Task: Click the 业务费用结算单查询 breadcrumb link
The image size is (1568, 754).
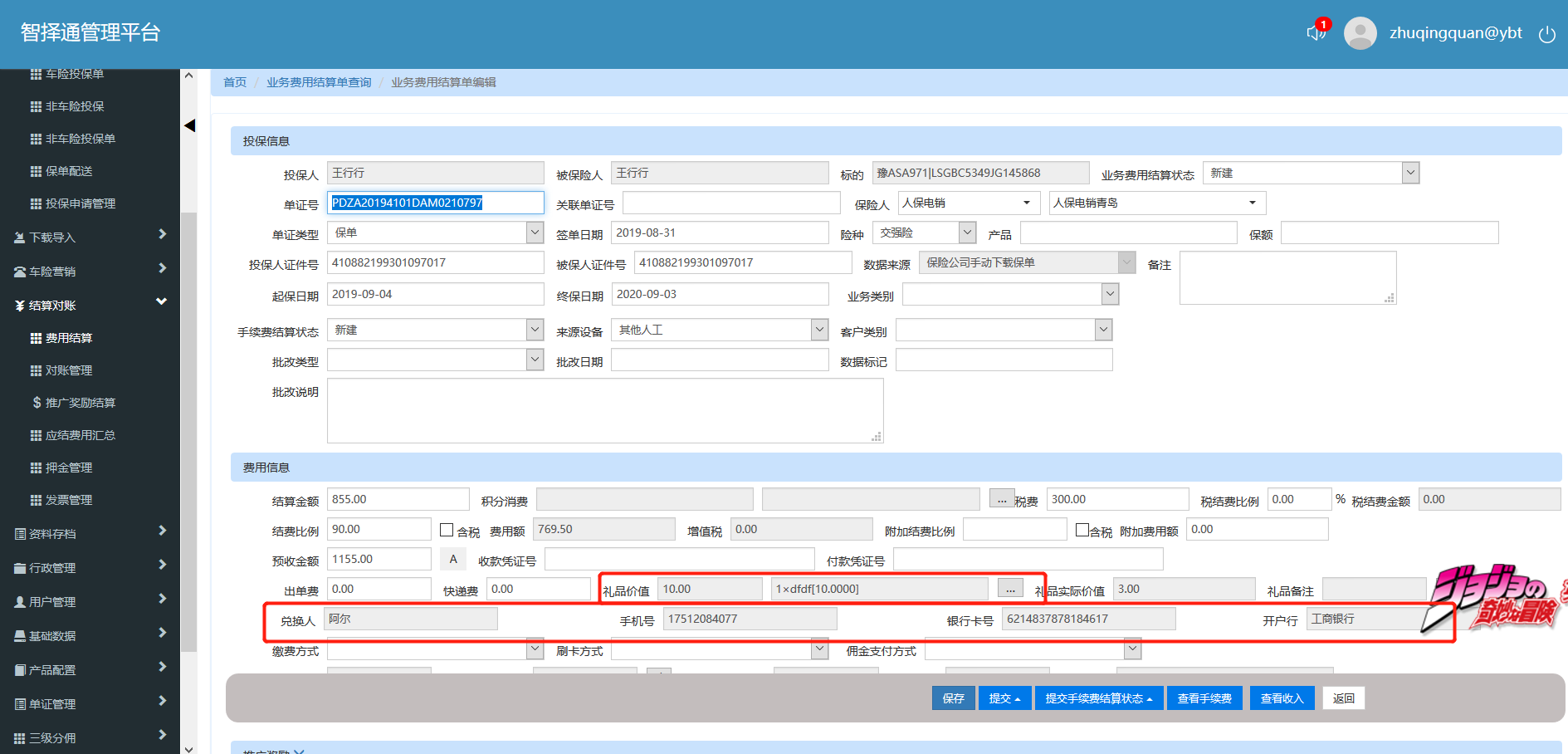Action: (319, 82)
